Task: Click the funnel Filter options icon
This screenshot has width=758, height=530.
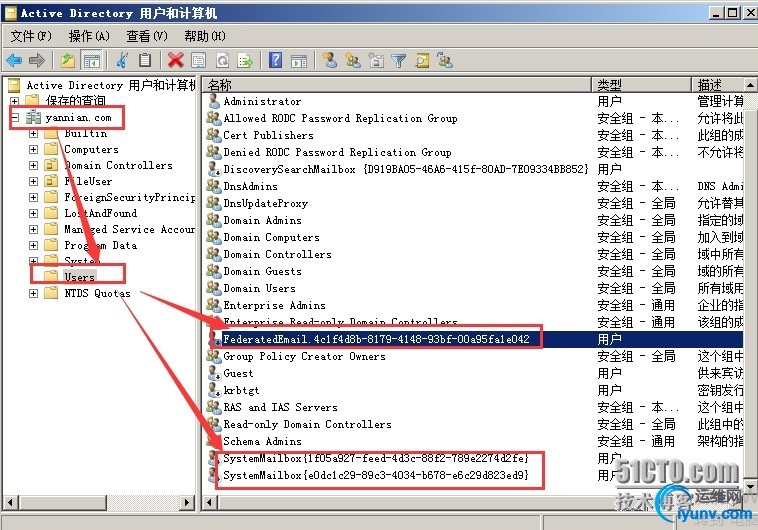Action: (x=399, y=60)
